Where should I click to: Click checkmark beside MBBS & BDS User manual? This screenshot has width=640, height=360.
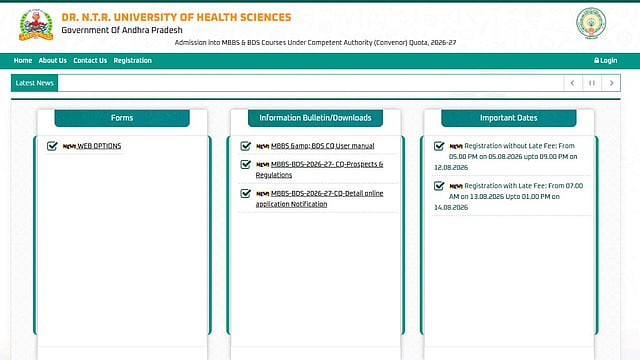[245, 146]
